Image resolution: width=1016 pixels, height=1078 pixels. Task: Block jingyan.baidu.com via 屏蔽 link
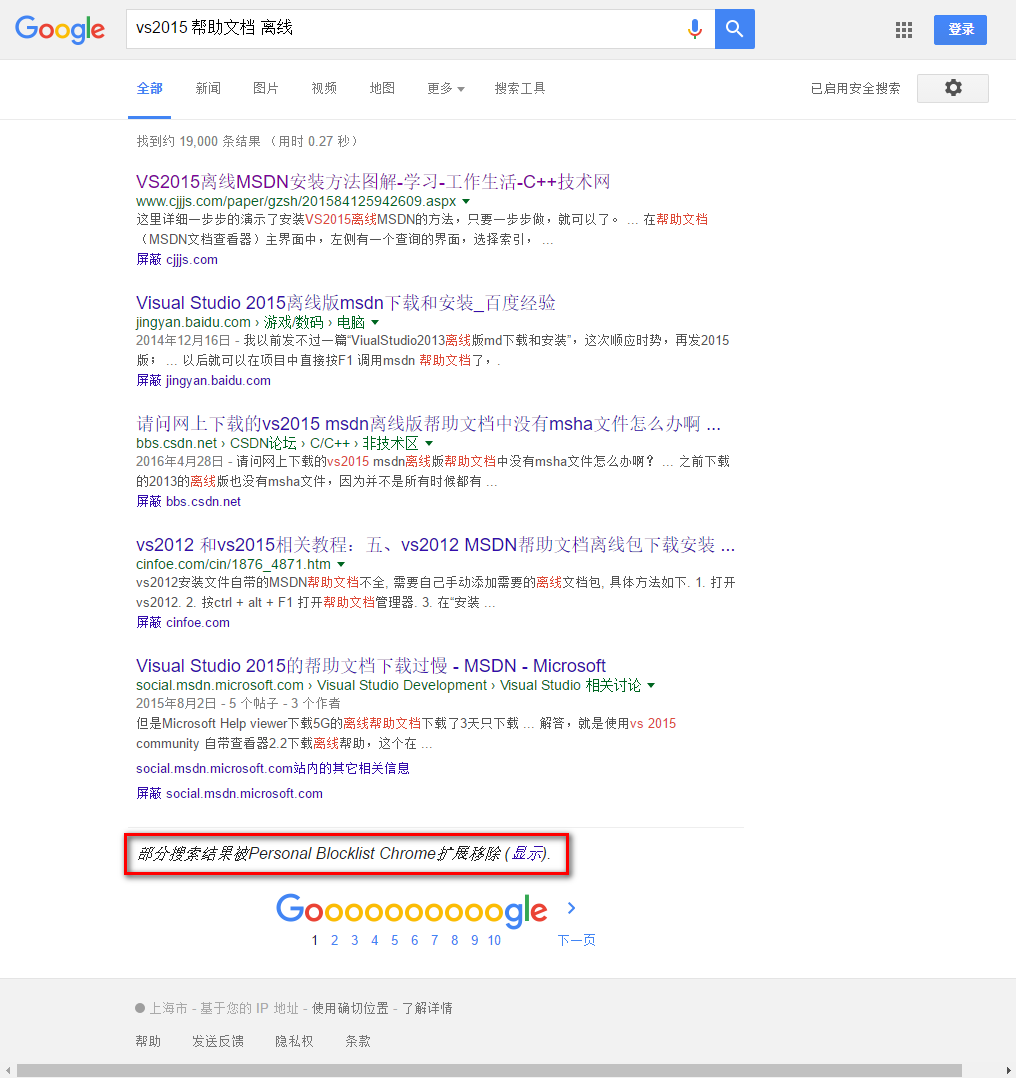pos(203,381)
